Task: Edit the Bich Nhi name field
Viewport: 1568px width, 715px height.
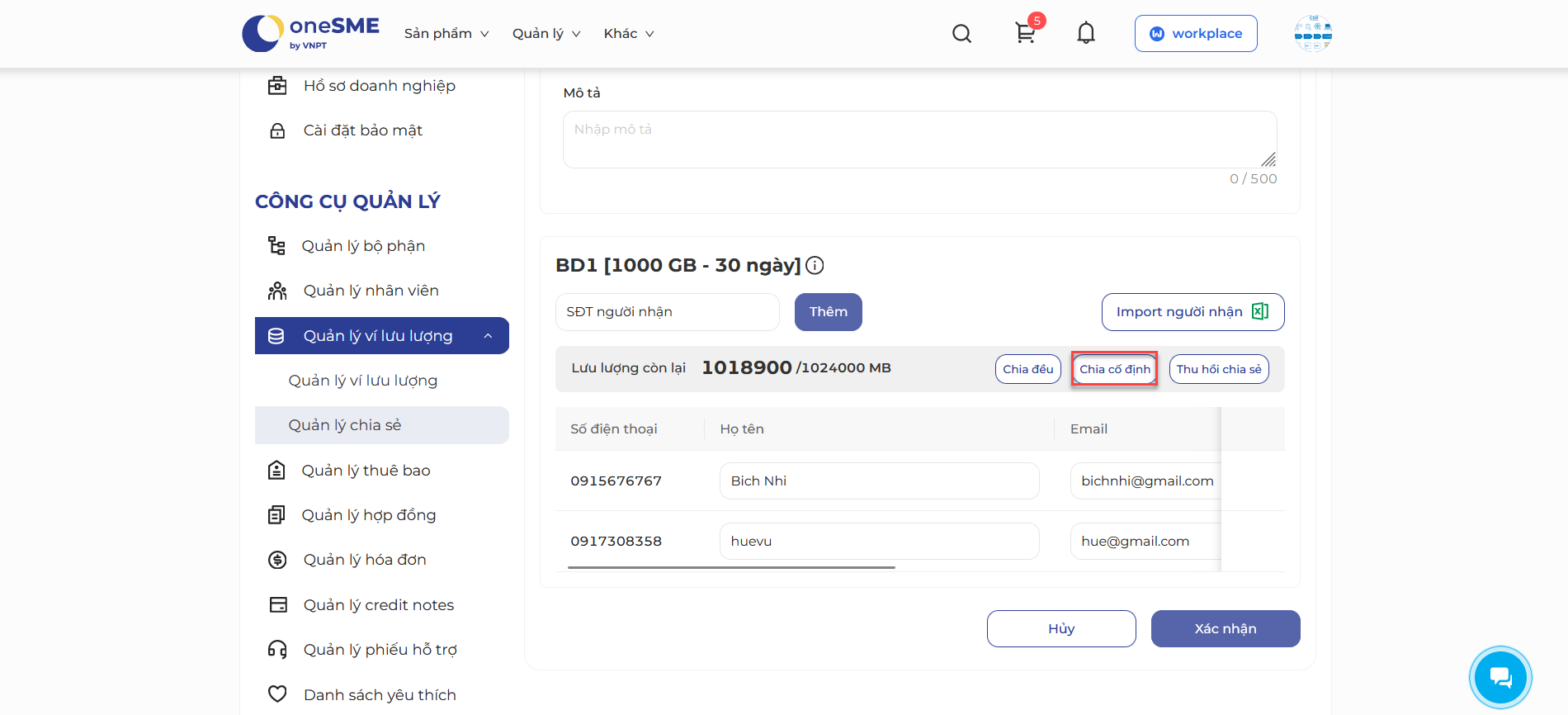Action: [x=879, y=481]
